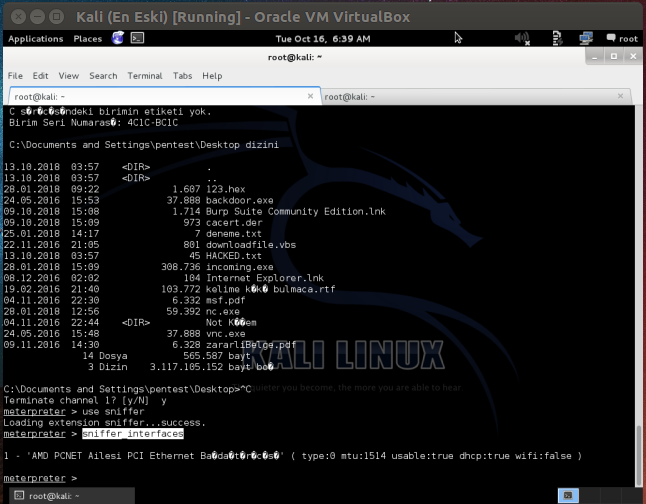
Task: Click the 123.hex file name
Action: (x=225, y=189)
